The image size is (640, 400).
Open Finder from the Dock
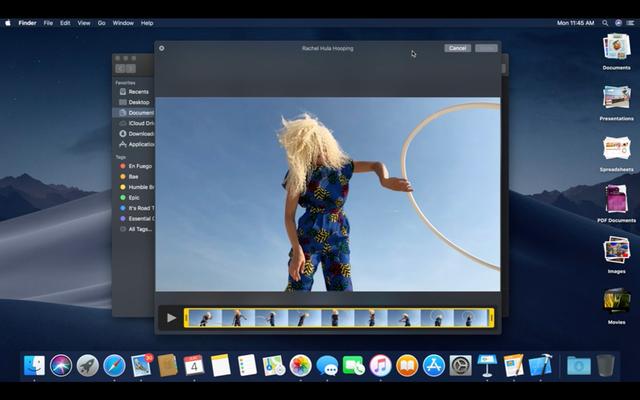pos(34,365)
